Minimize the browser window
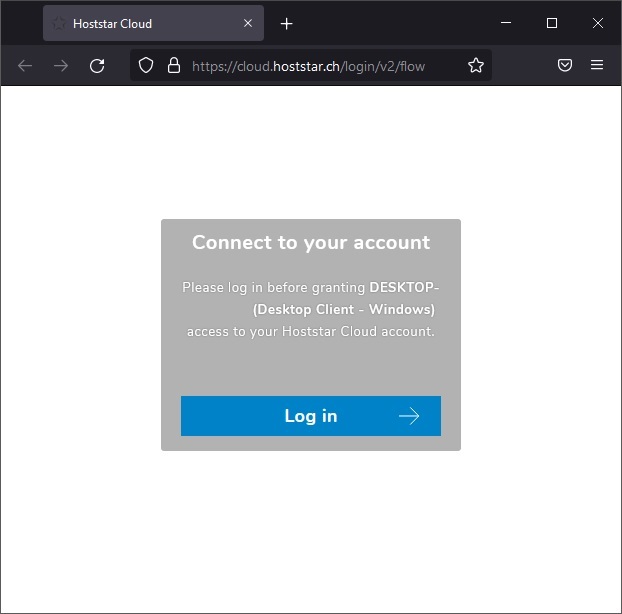This screenshot has width=622, height=614. point(506,23)
